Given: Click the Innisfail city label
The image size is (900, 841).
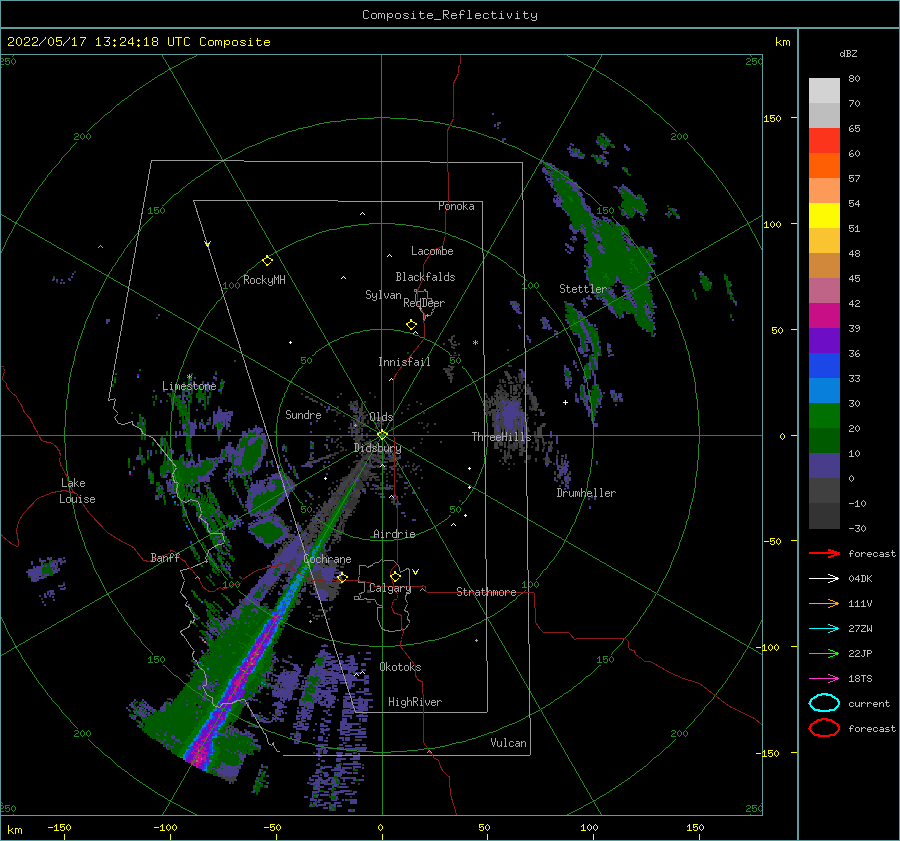Looking at the screenshot, I should 404,362.
